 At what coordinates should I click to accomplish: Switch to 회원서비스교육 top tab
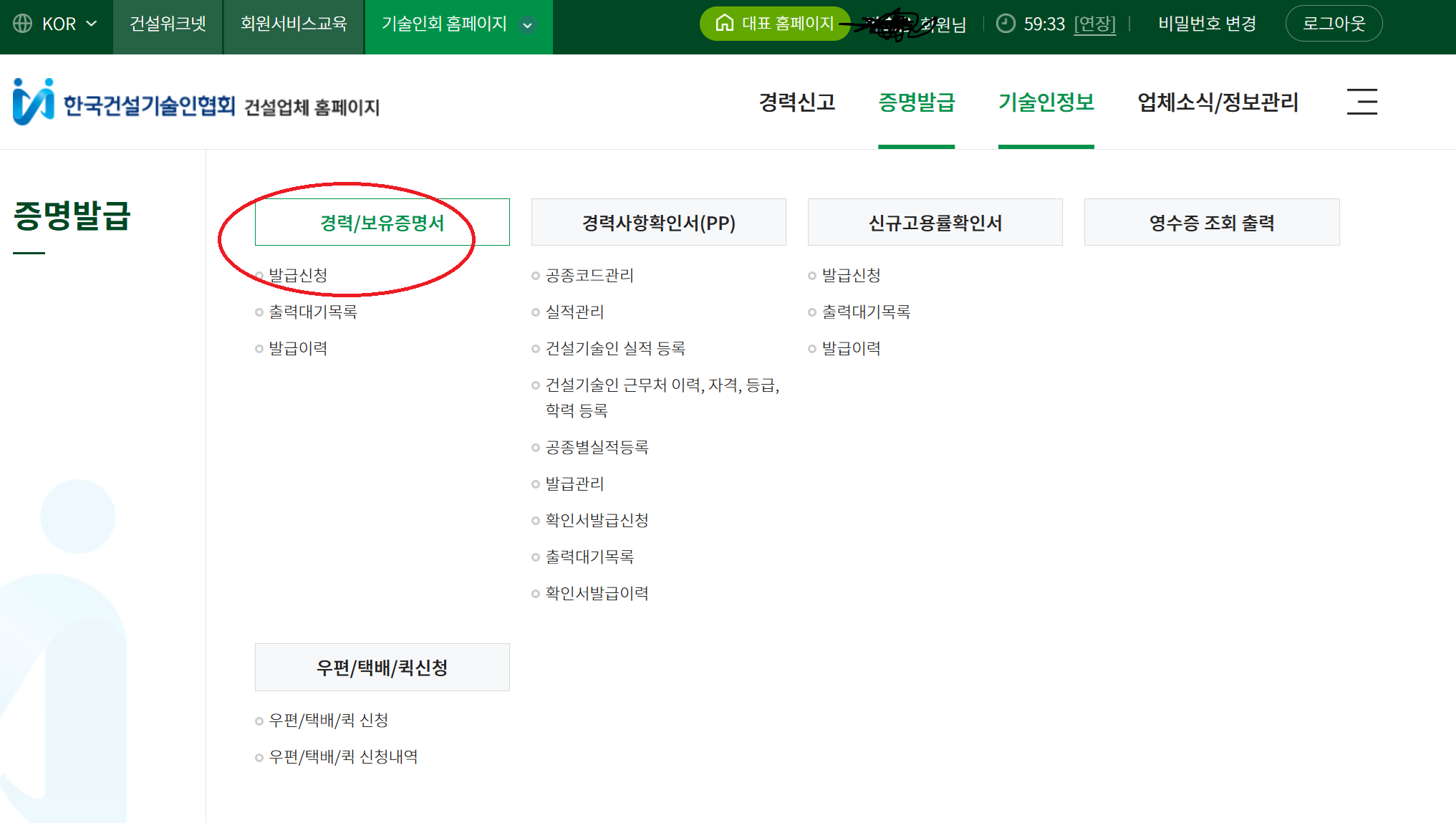294,24
